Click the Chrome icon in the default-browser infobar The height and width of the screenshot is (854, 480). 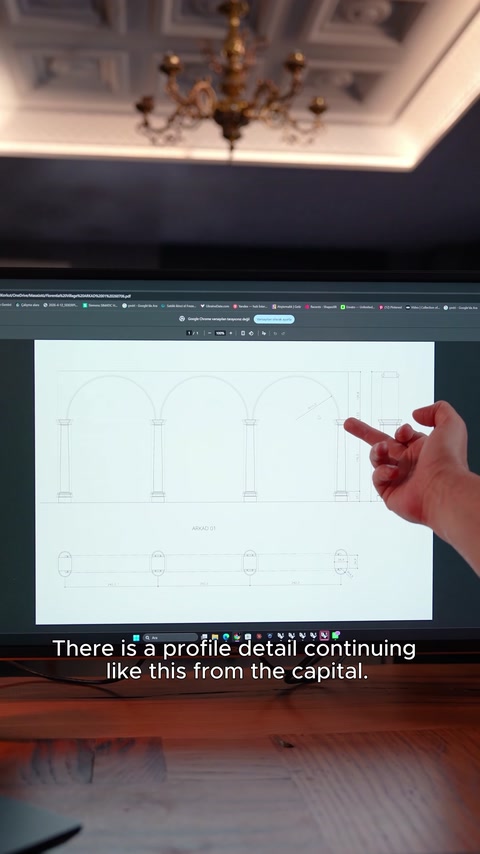click(x=182, y=319)
